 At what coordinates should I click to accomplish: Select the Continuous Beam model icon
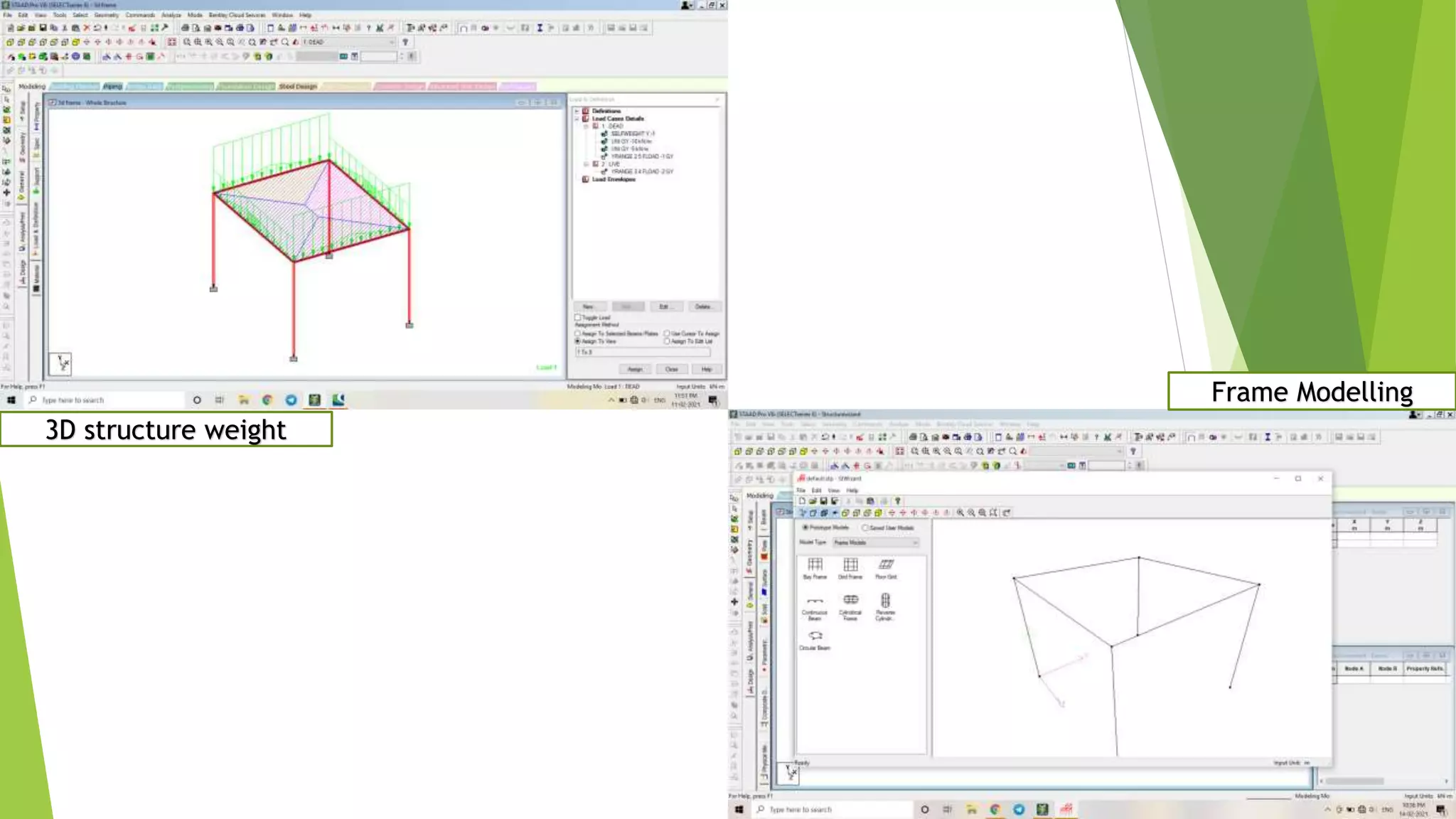[815, 601]
